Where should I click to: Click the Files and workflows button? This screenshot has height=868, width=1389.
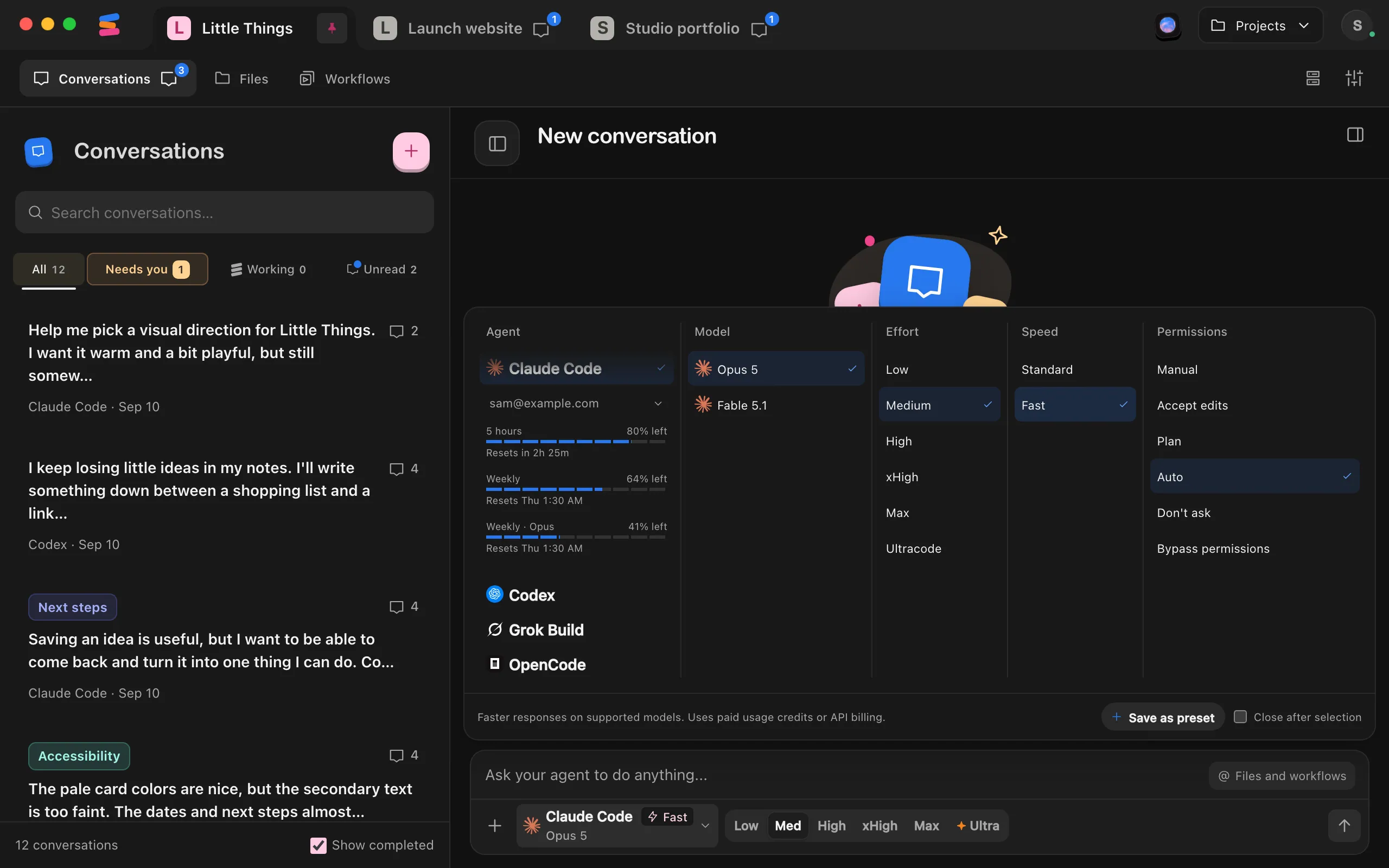tap(1281, 776)
